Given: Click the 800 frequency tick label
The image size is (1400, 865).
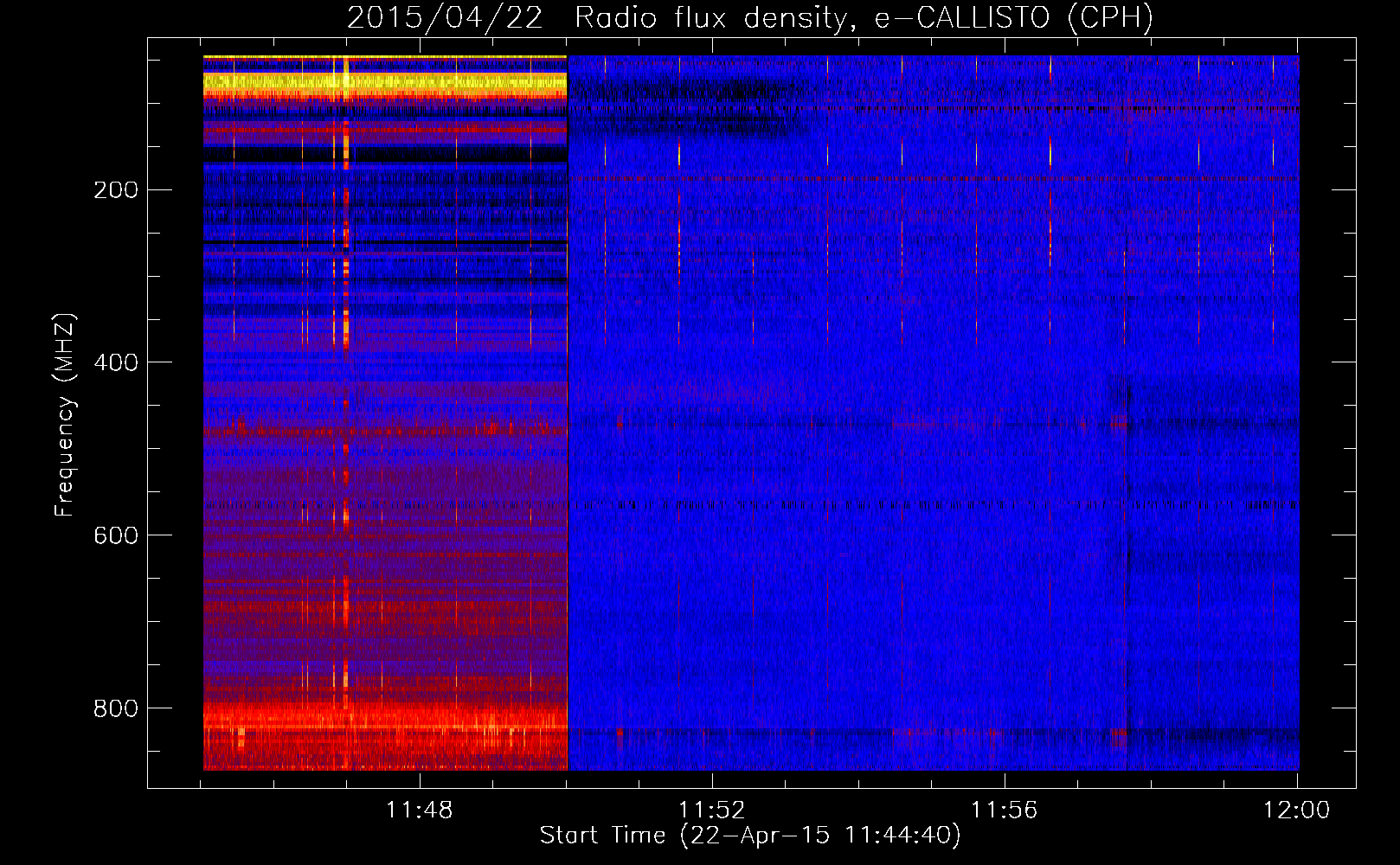Looking at the screenshot, I should (x=116, y=708).
